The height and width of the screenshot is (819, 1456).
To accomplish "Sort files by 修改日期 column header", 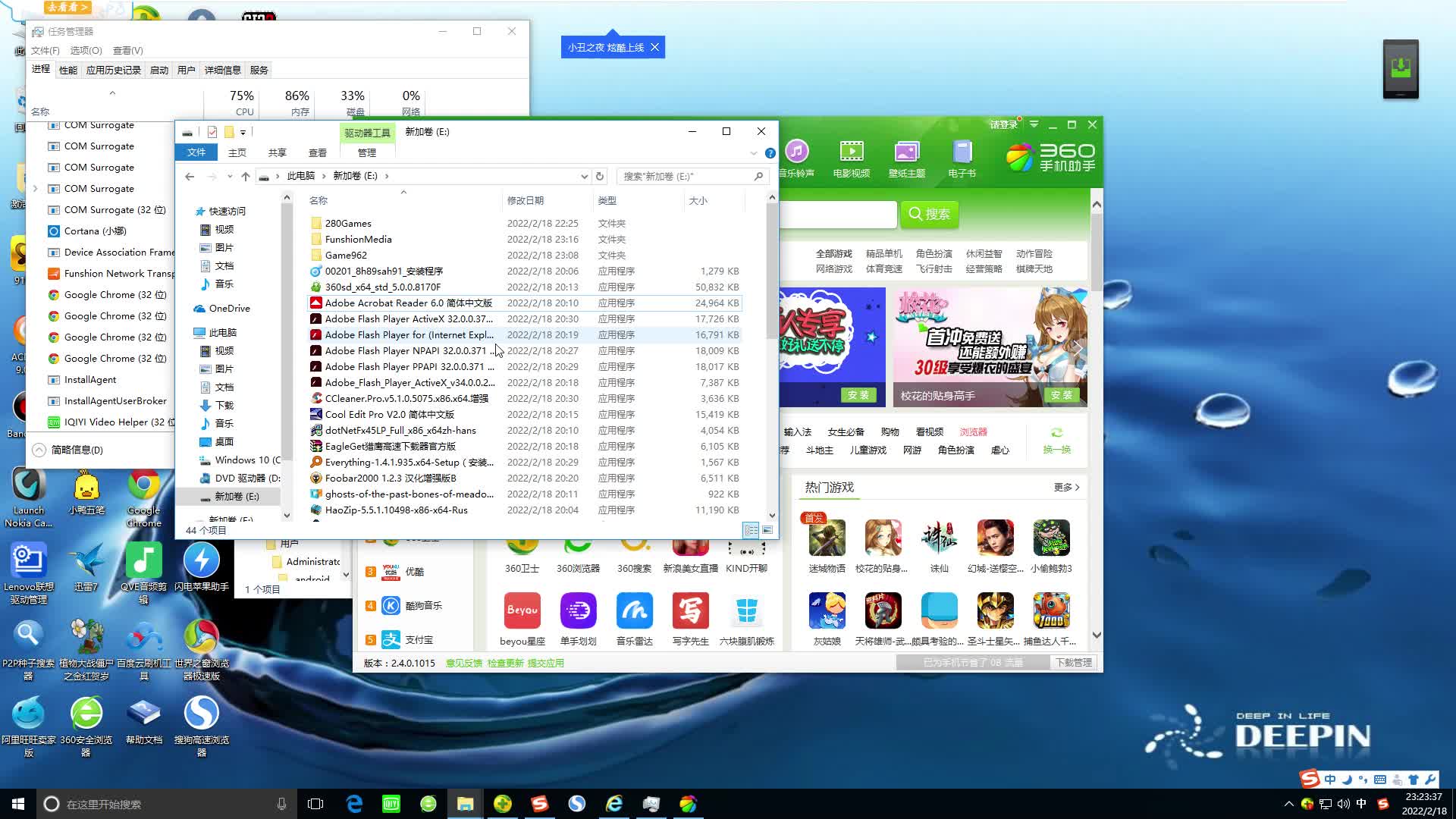I will point(546,201).
